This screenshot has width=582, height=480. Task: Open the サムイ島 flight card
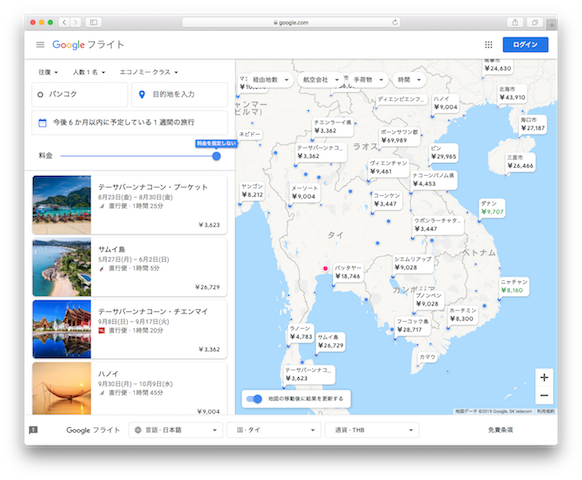point(130,267)
